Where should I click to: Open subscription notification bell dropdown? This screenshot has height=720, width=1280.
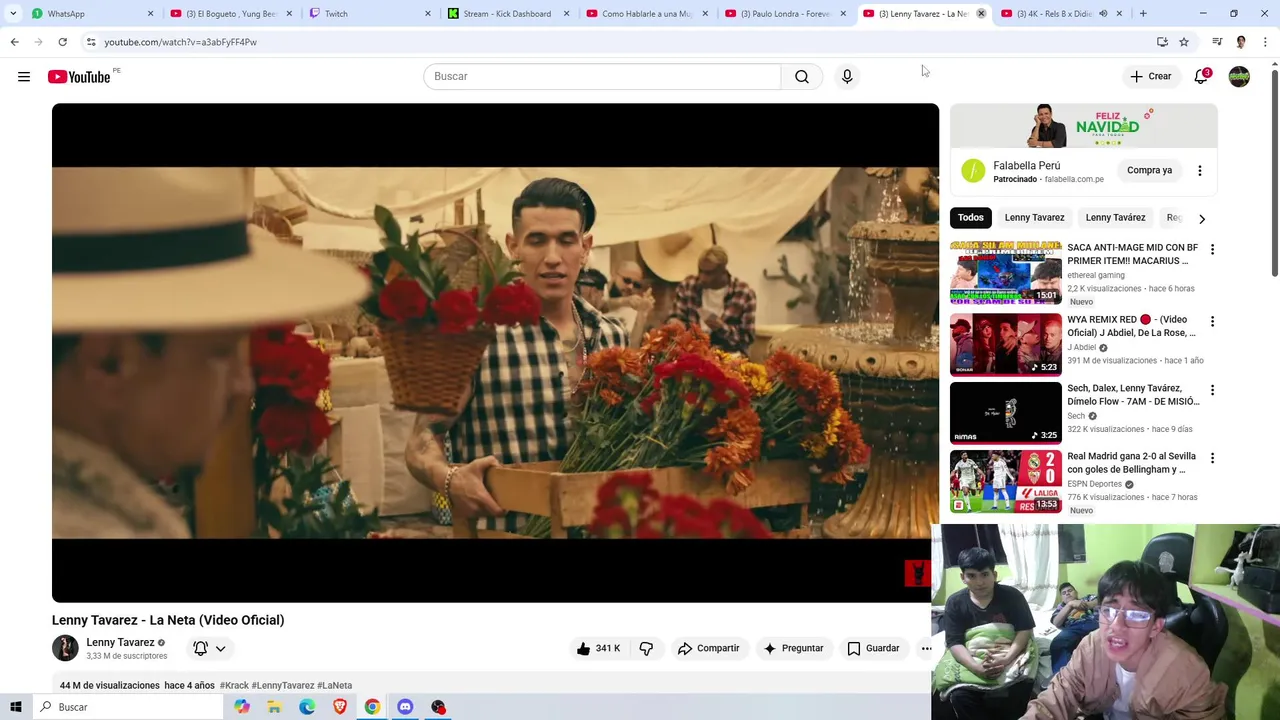210,648
